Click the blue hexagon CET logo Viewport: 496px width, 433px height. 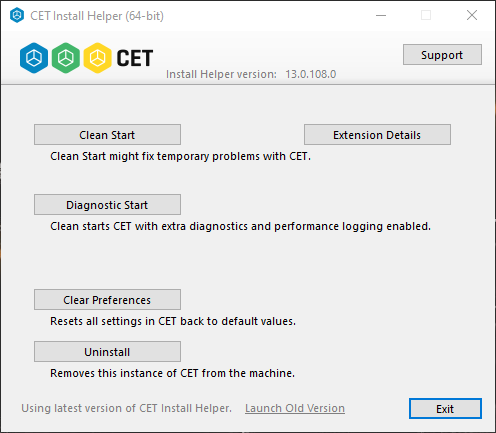pyautogui.click(x=34, y=58)
